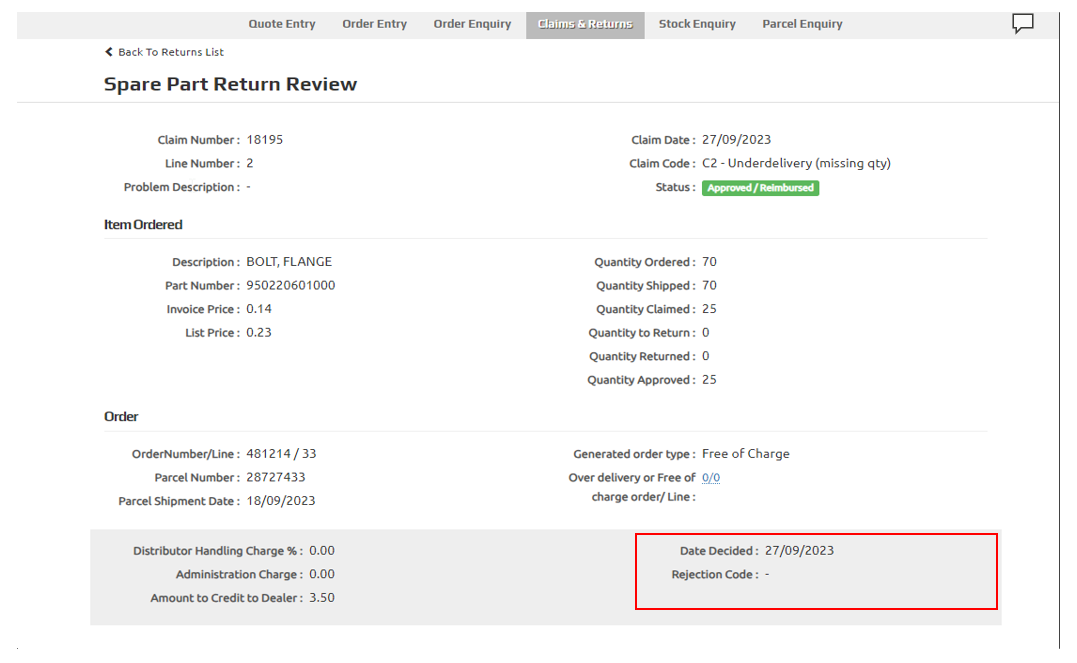1077x663 pixels.
Task: Open the chat message icon
Action: [x=1023, y=23]
